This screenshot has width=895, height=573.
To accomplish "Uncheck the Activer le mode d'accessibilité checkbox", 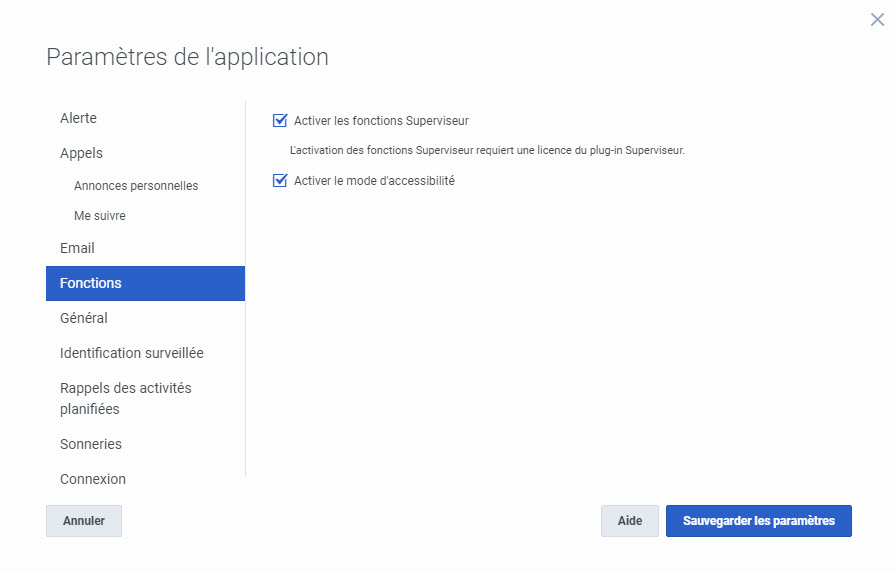I will pos(280,181).
